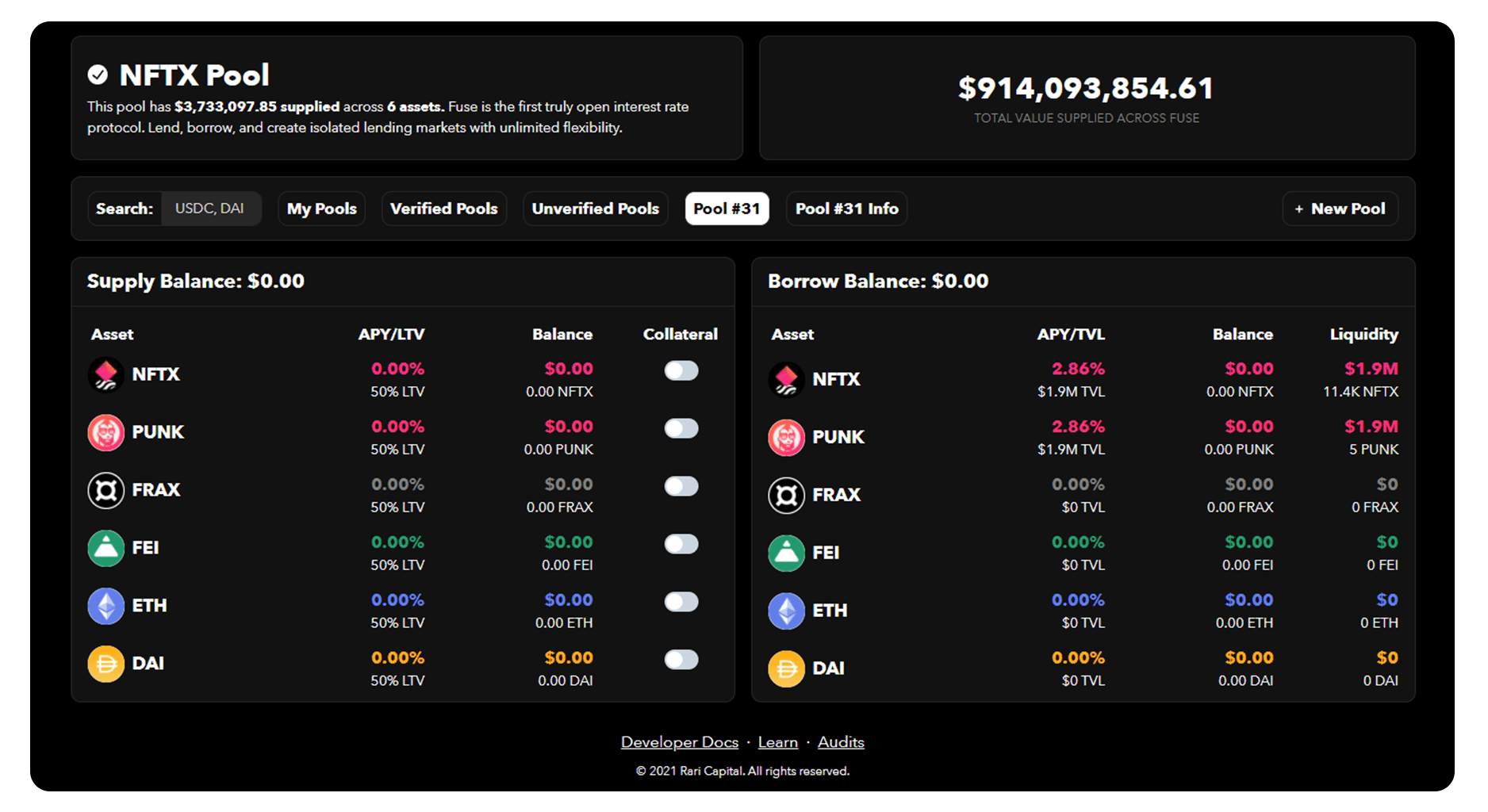This screenshot has height=812, width=1488.
Task: Click the FRAX icon in supply list
Action: tap(105, 491)
